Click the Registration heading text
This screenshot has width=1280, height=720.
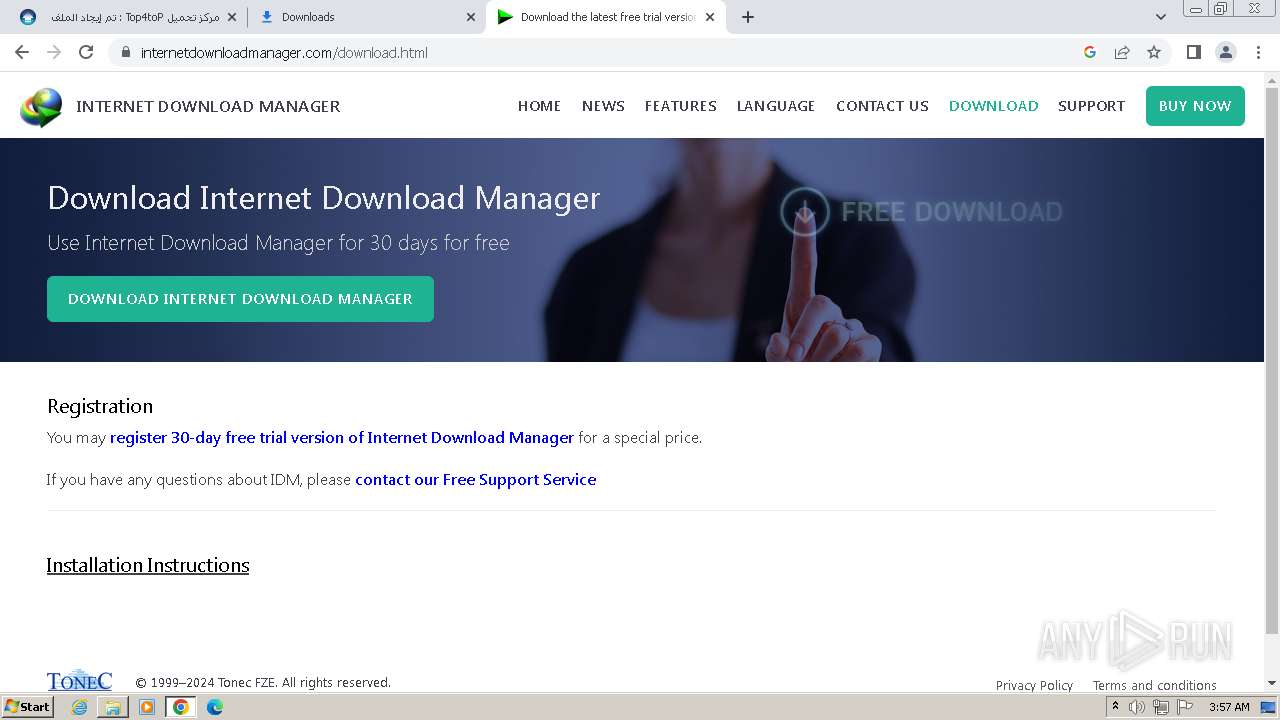(x=100, y=406)
